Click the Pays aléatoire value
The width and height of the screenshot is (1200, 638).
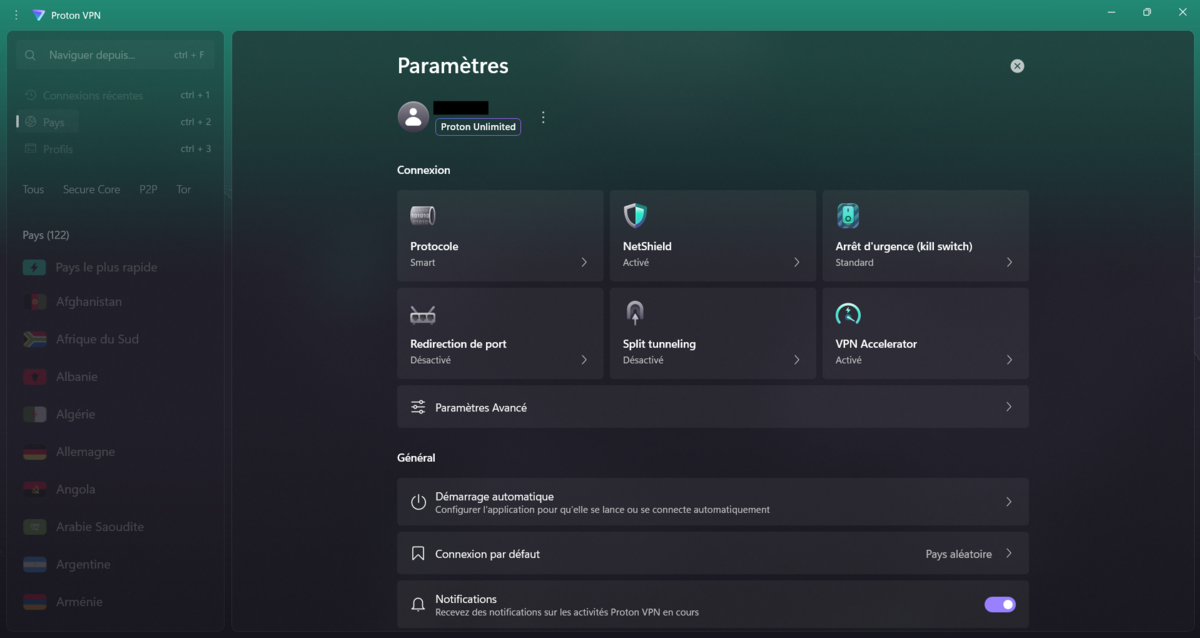tap(959, 554)
